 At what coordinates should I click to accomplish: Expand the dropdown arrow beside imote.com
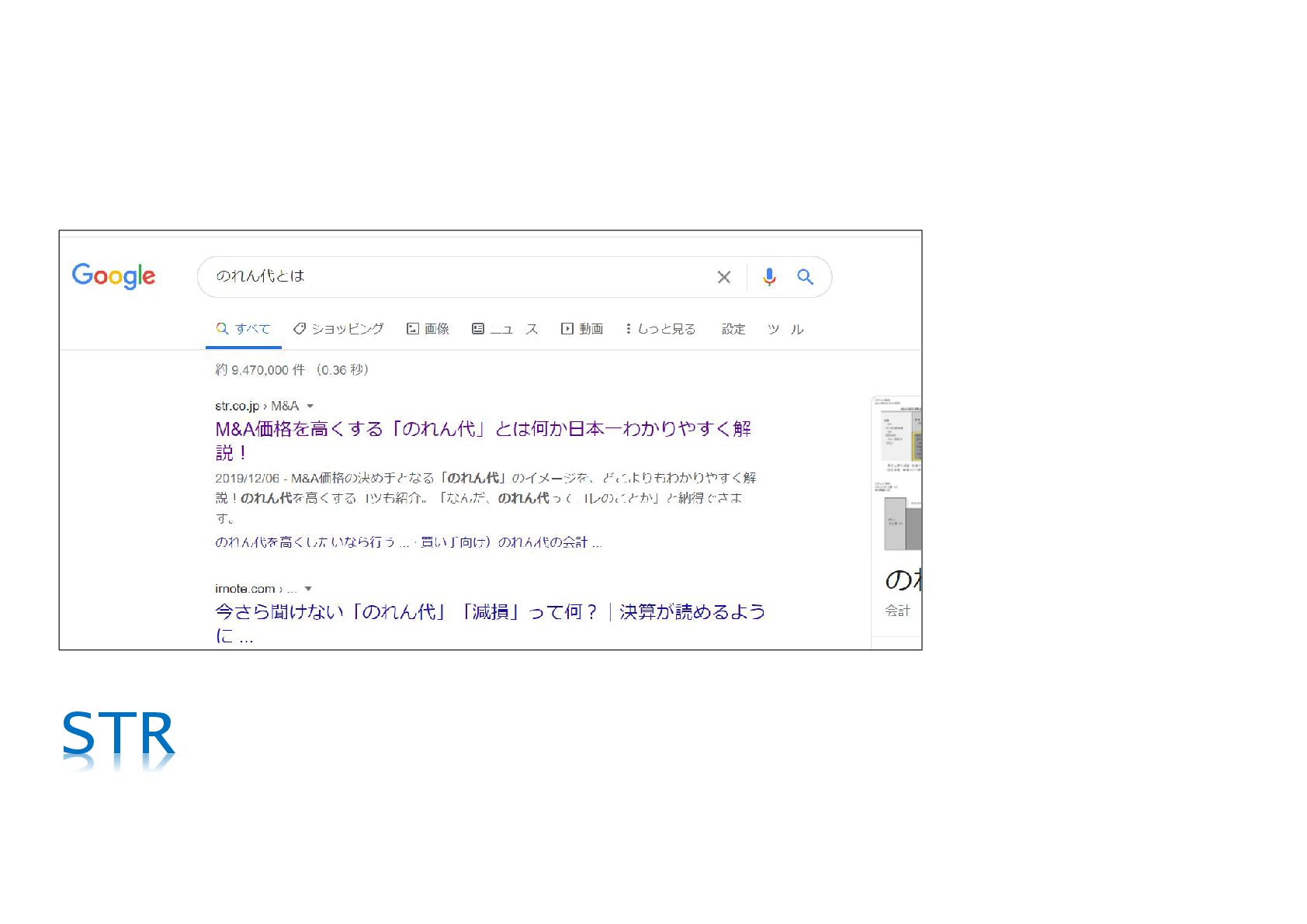coord(308,589)
